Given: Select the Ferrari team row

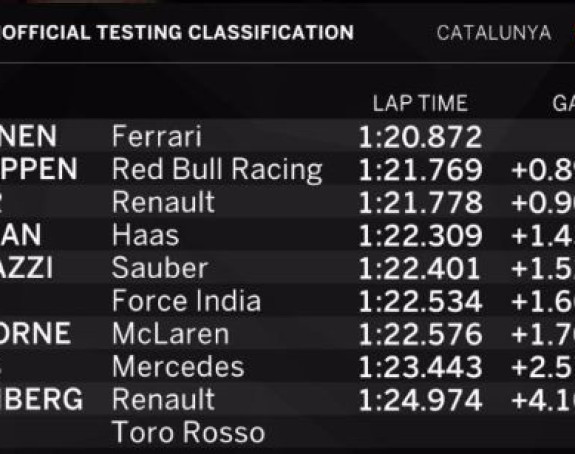Looking at the screenshot, I should point(288,136).
